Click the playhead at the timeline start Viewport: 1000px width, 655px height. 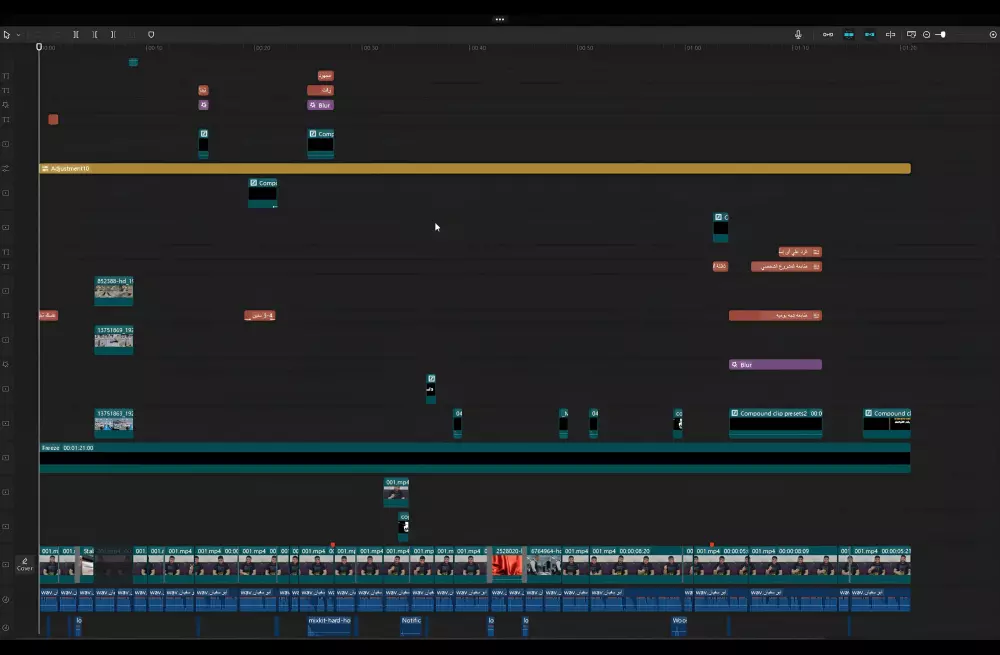click(x=39, y=47)
